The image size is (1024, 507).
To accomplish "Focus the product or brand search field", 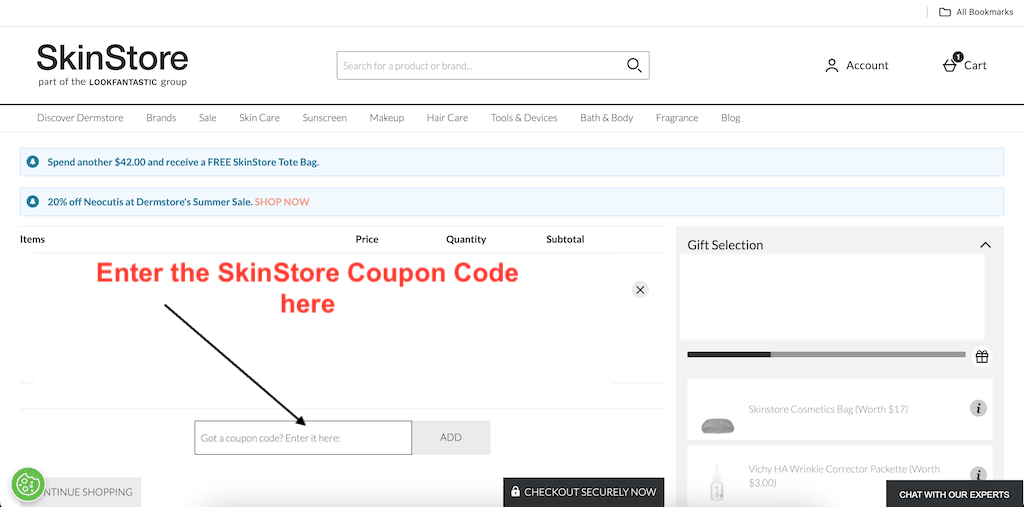I will click(x=493, y=65).
